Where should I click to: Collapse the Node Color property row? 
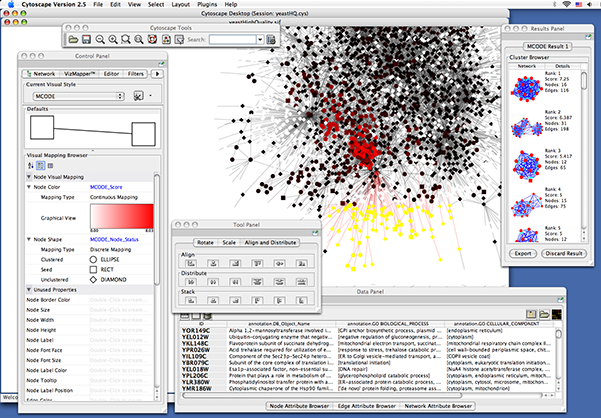tap(29, 187)
